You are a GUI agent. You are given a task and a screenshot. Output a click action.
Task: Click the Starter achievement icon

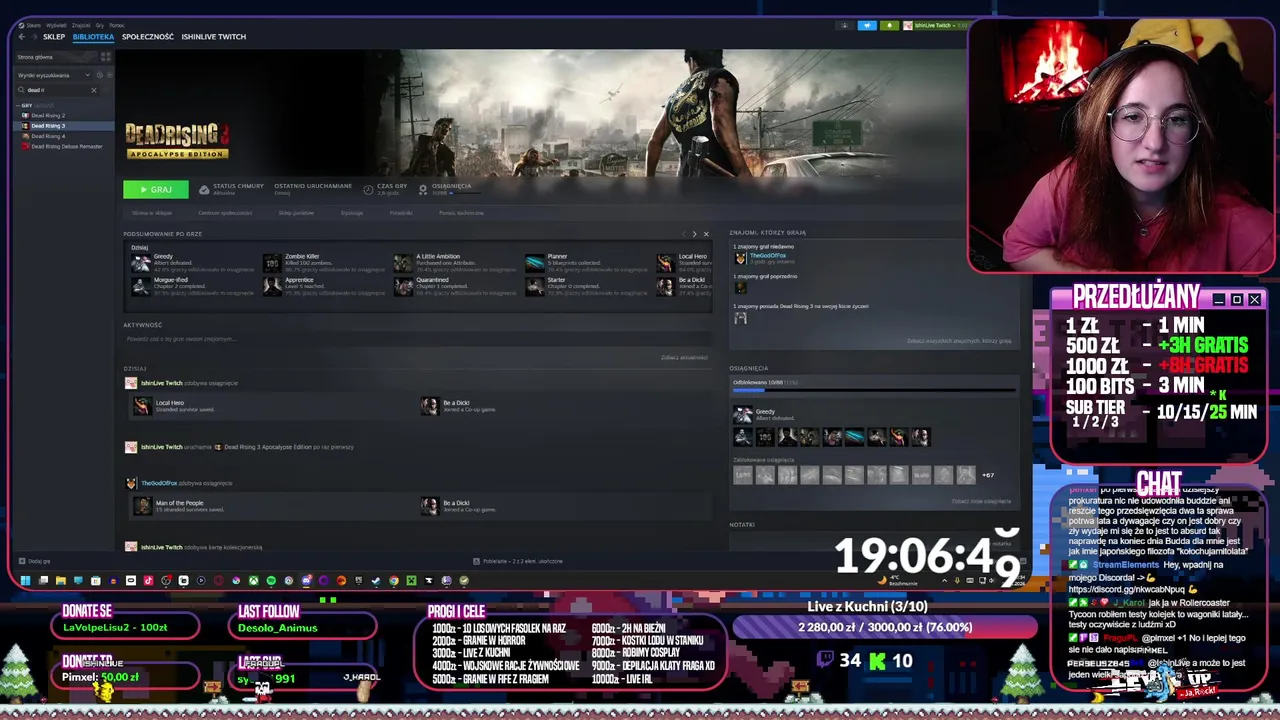[x=535, y=287]
